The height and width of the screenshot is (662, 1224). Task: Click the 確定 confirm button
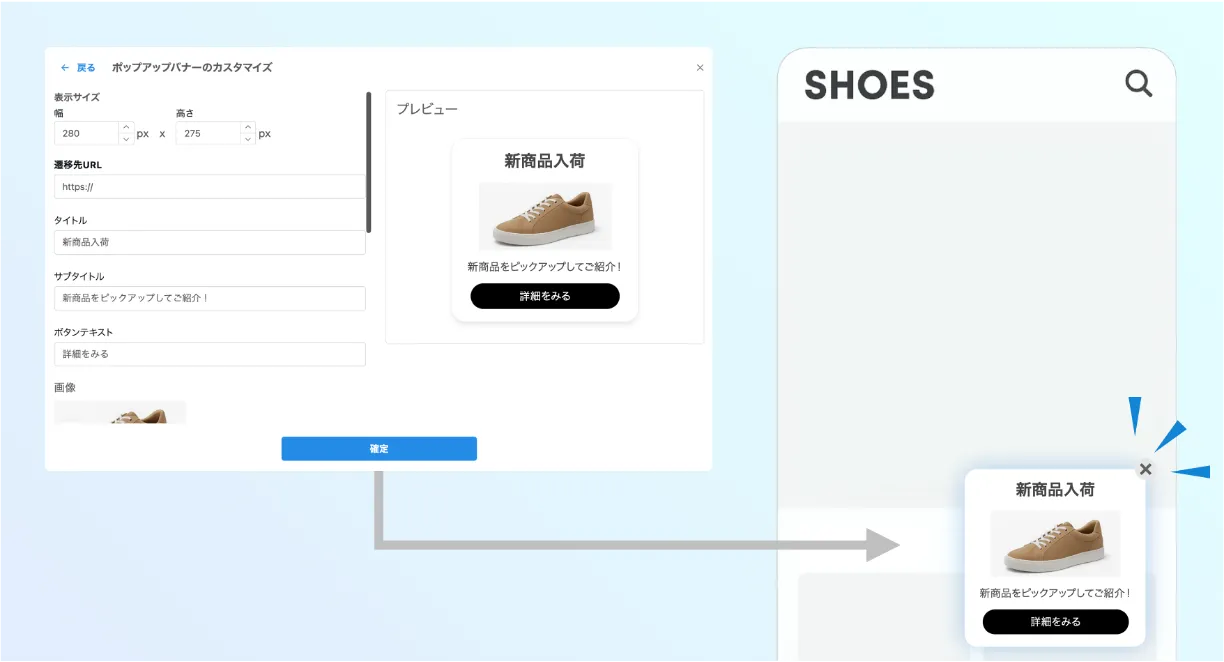click(379, 449)
